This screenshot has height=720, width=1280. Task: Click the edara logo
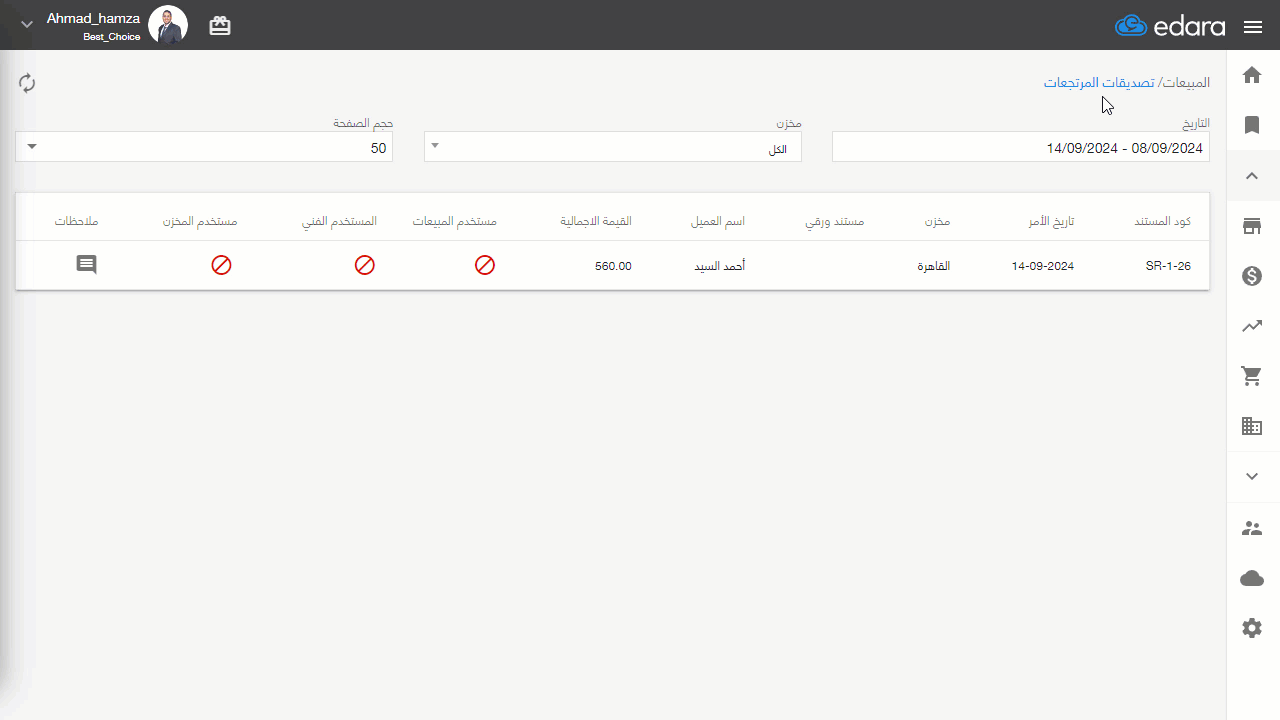(x=1170, y=26)
